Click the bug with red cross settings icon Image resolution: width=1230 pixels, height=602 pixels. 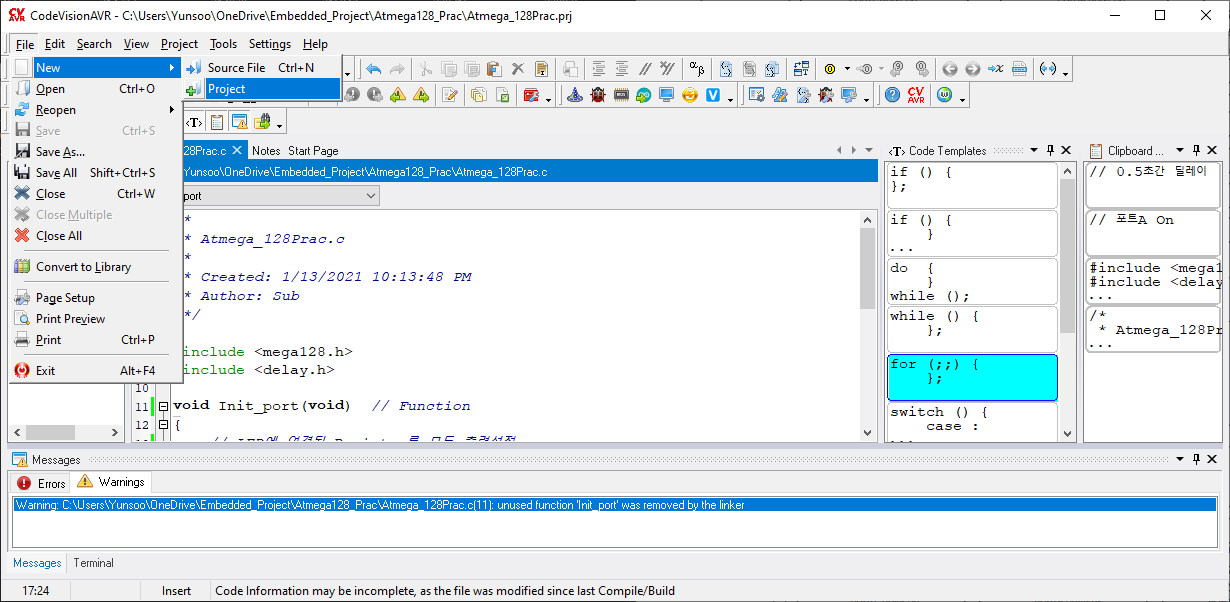point(826,95)
